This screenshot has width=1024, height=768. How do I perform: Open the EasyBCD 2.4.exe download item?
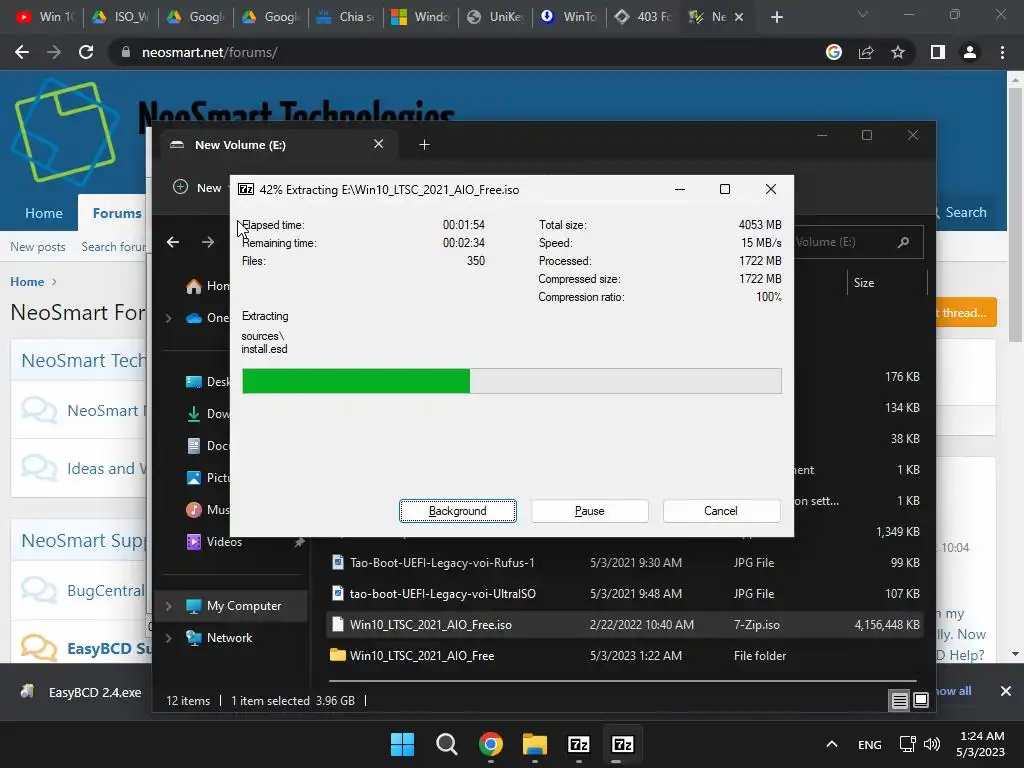coord(83,692)
